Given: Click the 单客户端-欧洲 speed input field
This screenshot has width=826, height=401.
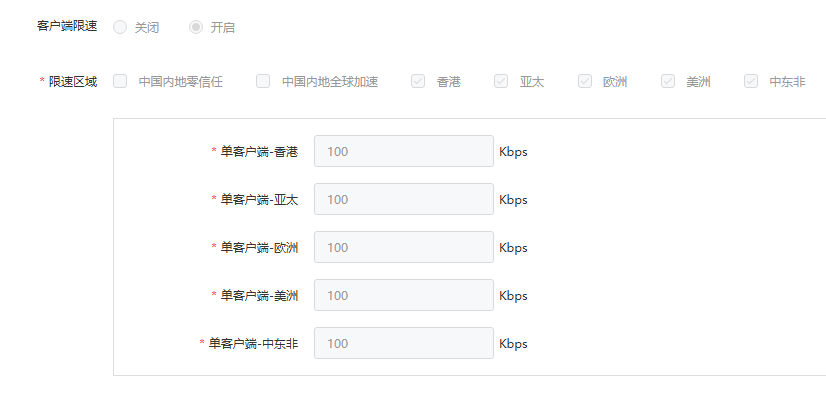Looking at the screenshot, I should tap(404, 247).
